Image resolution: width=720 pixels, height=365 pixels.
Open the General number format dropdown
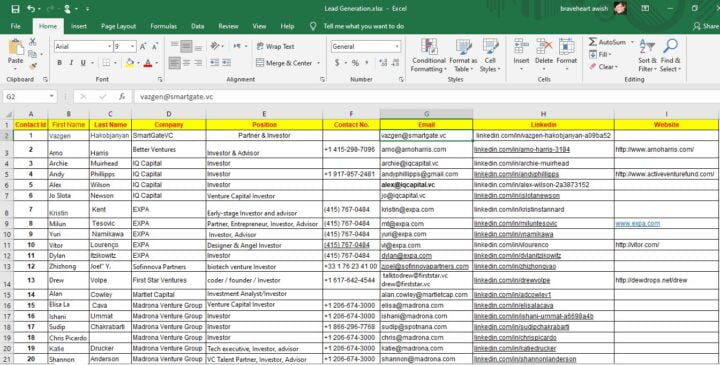pos(397,46)
